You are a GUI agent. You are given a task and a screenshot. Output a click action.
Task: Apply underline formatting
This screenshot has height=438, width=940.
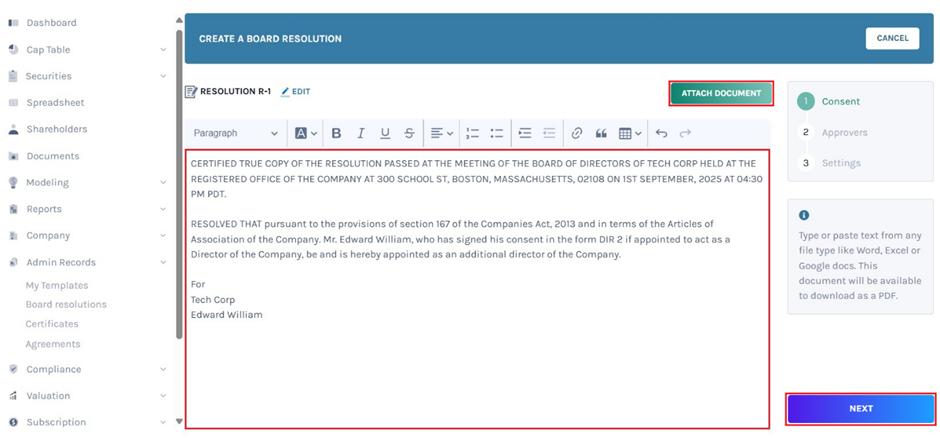[x=385, y=133]
